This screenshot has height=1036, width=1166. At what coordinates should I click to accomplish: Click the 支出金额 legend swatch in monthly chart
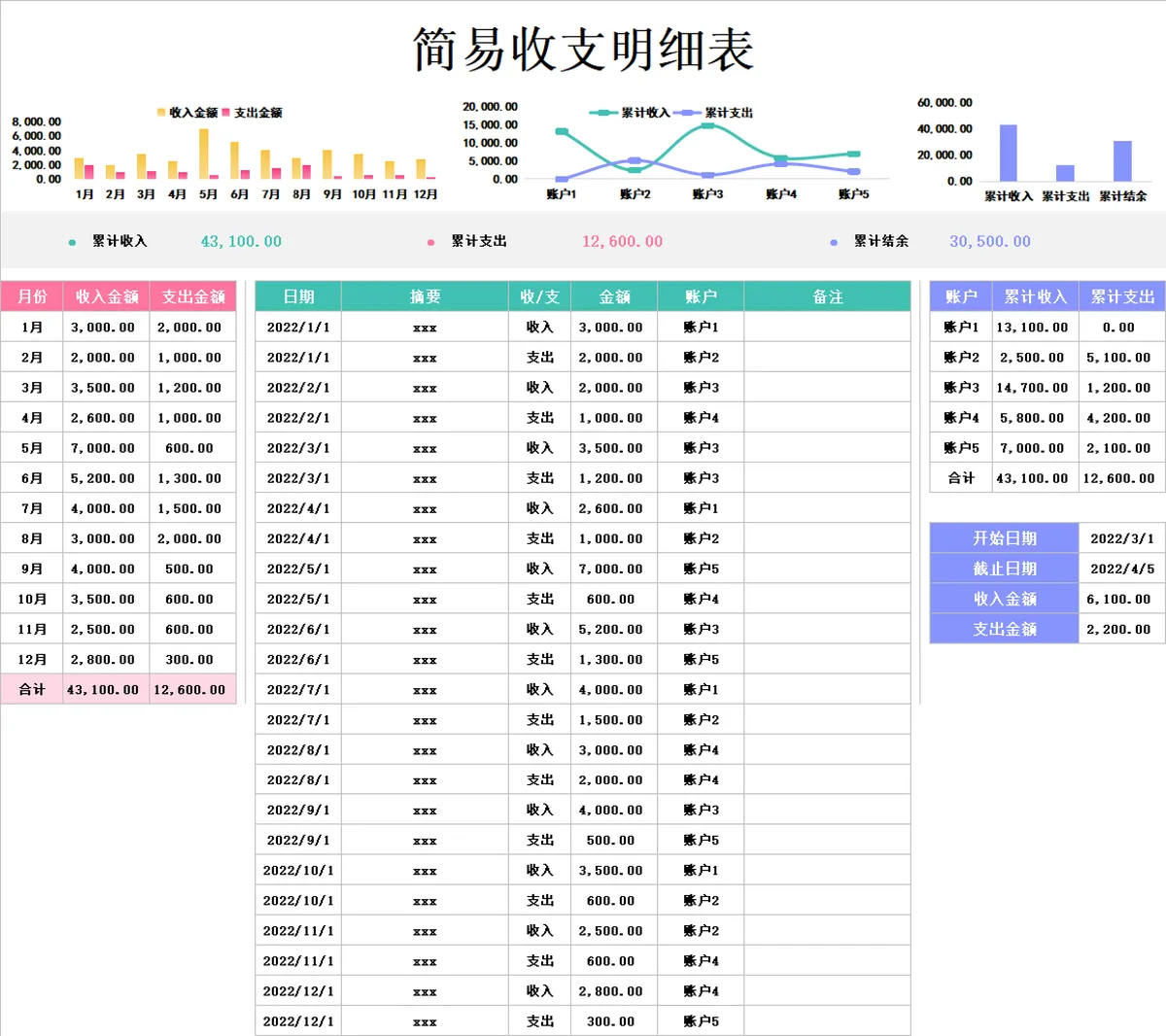click(226, 113)
